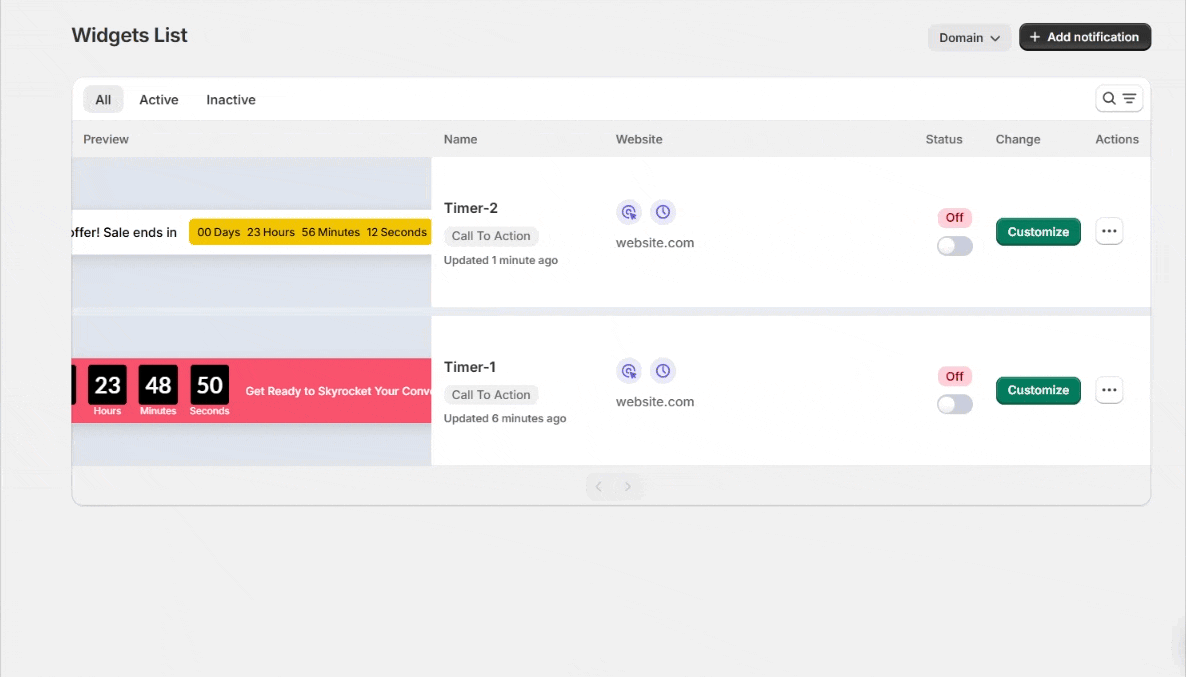The width and height of the screenshot is (1186, 677).
Task: Click Timer-1 cursor click trigger icon
Action: click(629, 371)
